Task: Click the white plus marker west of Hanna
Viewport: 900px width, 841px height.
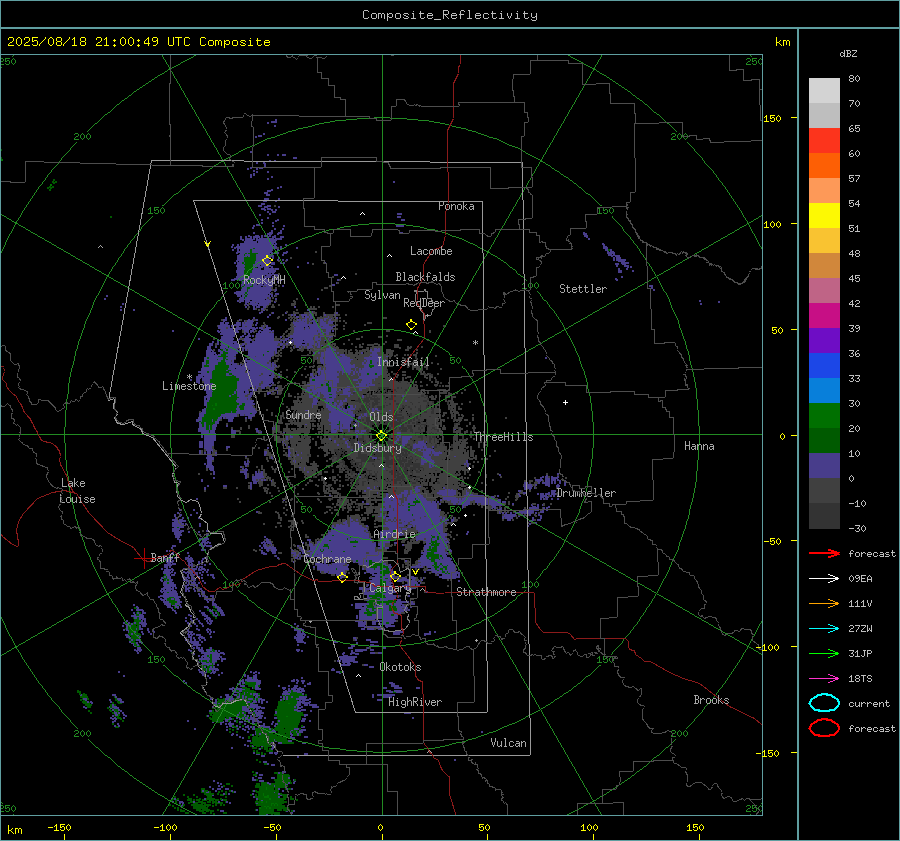Action: pyautogui.click(x=565, y=402)
